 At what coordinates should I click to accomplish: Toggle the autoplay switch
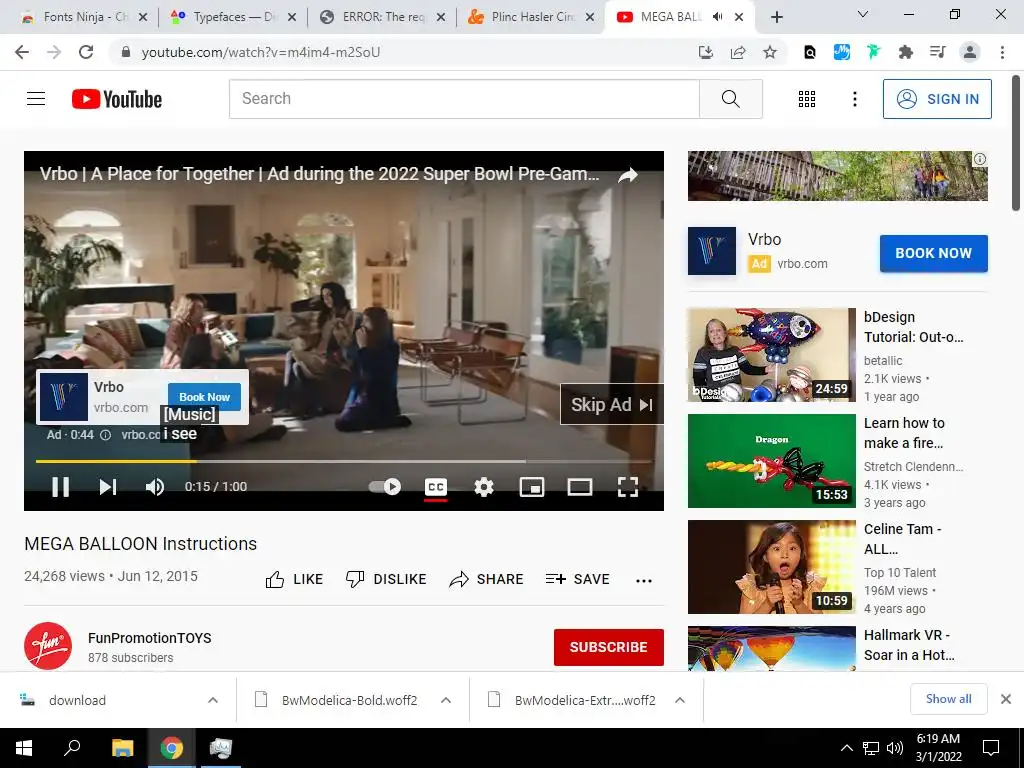[x=385, y=487]
